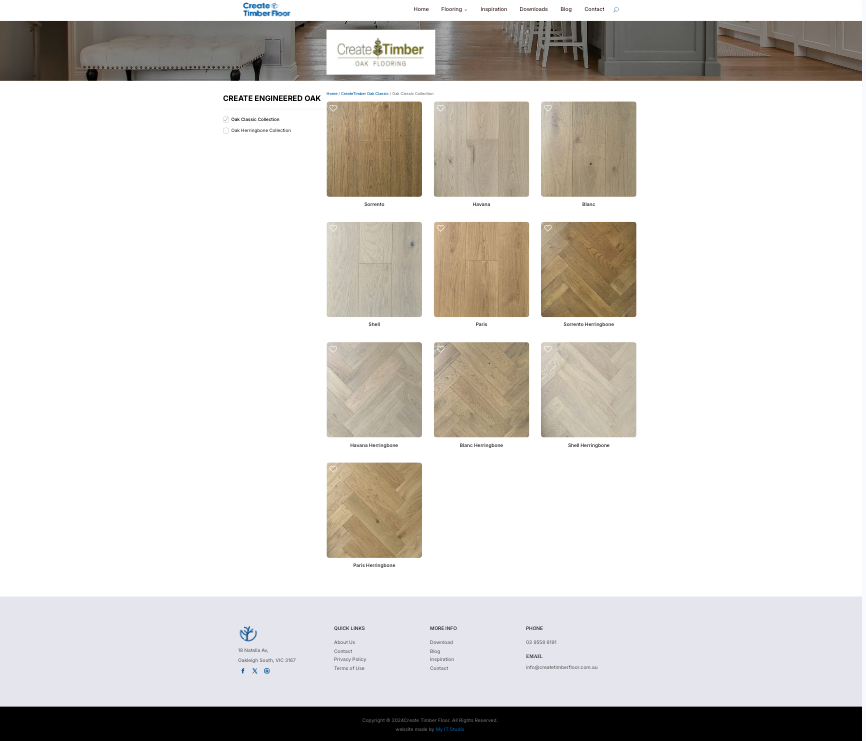This screenshot has height=741, width=866.
Task: Add Shell Herringbone to wishlist heart icon
Action: (548, 349)
